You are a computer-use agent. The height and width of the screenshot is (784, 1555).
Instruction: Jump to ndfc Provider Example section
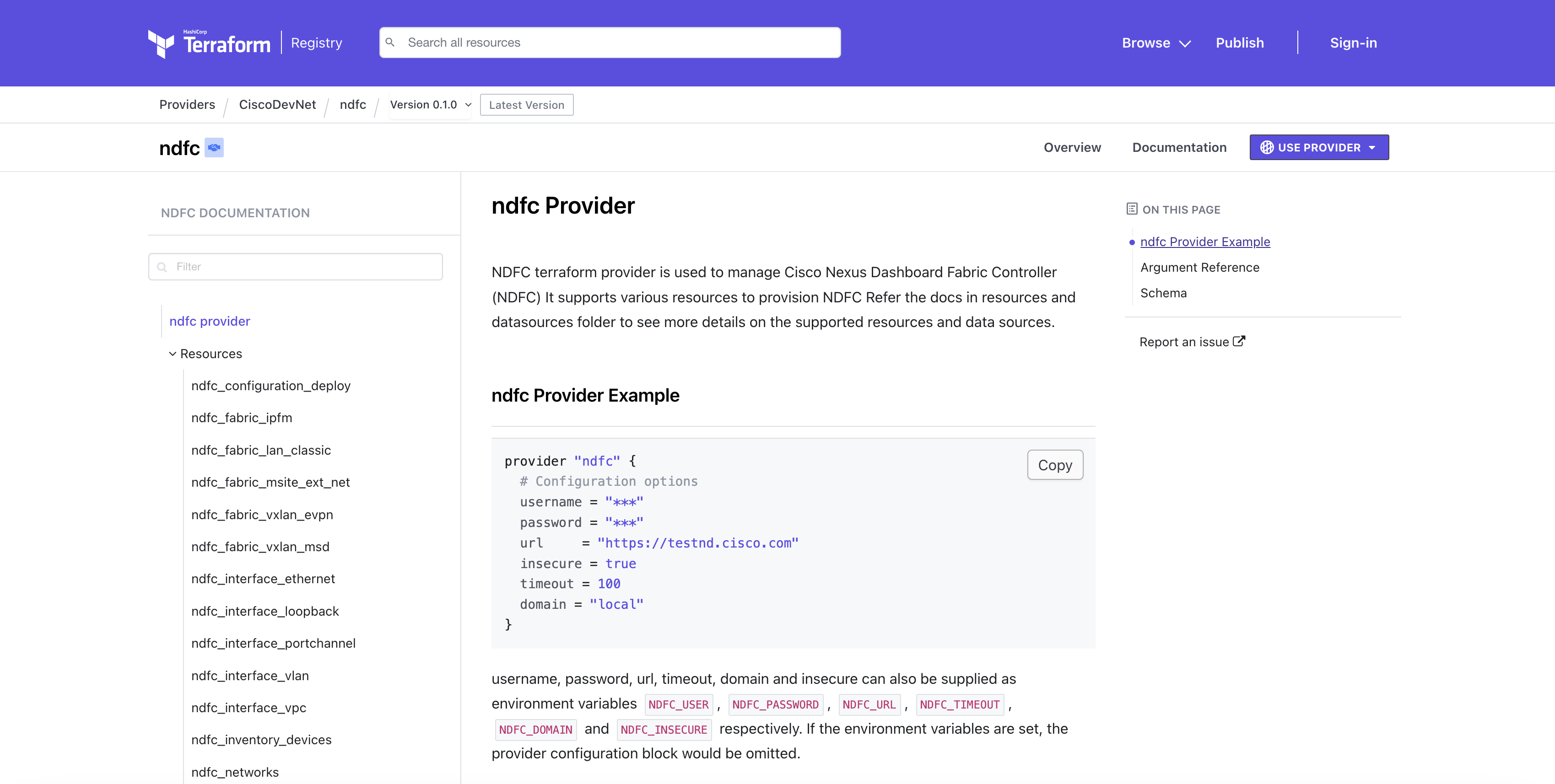[x=1205, y=242]
